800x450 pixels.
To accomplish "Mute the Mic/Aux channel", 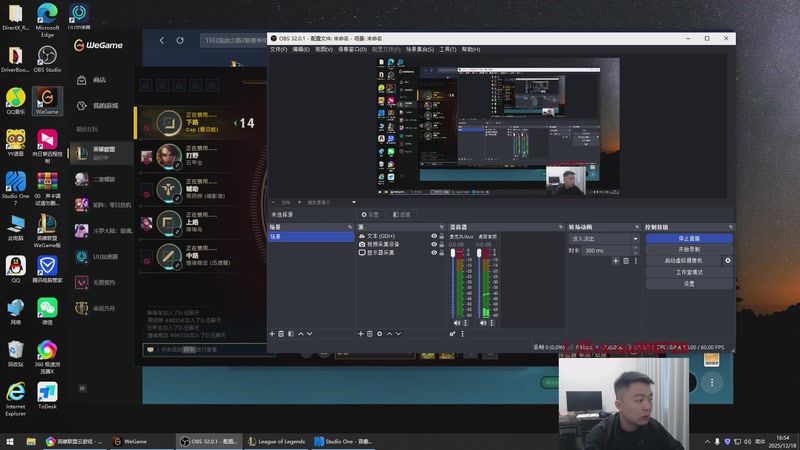I will click(x=457, y=323).
